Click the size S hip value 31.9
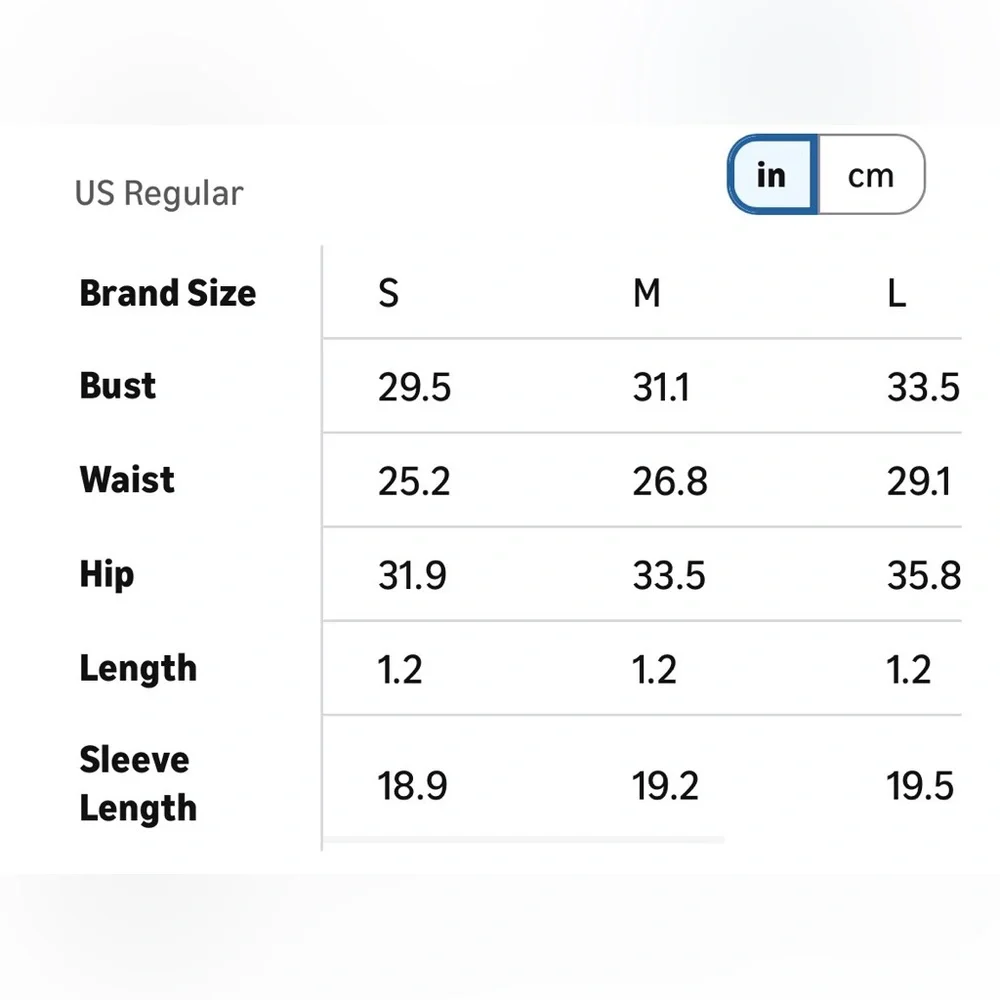The height and width of the screenshot is (1000, 1000). pyautogui.click(x=412, y=575)
